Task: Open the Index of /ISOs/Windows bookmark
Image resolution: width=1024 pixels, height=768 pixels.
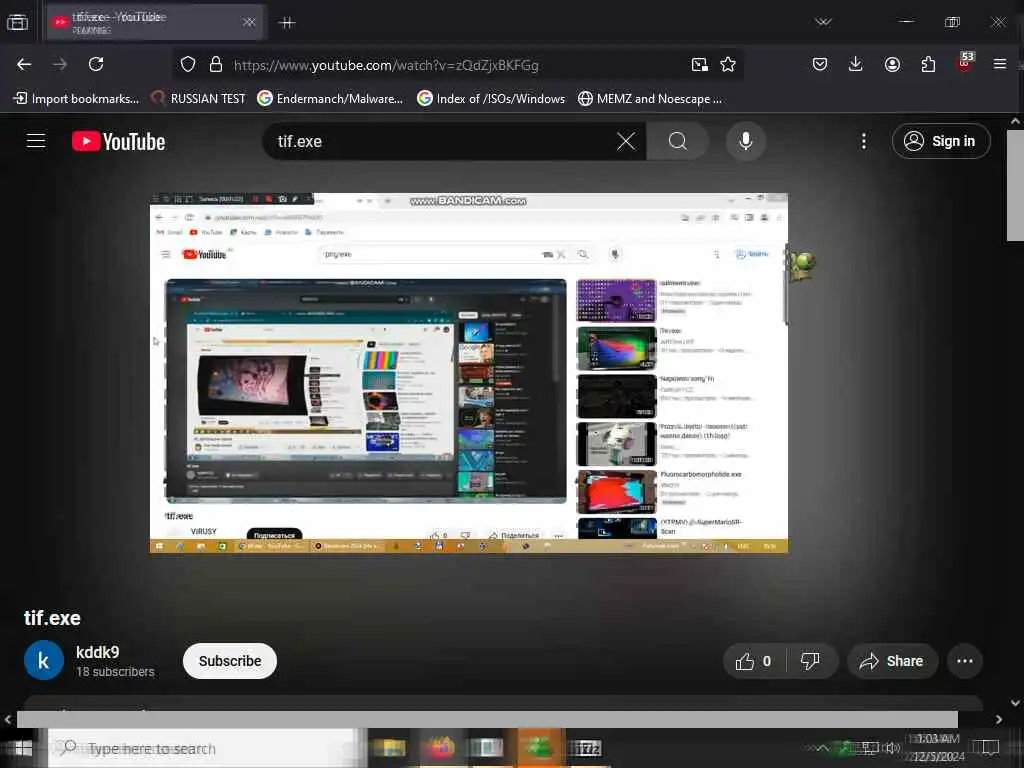Action: tap(491, 99)
